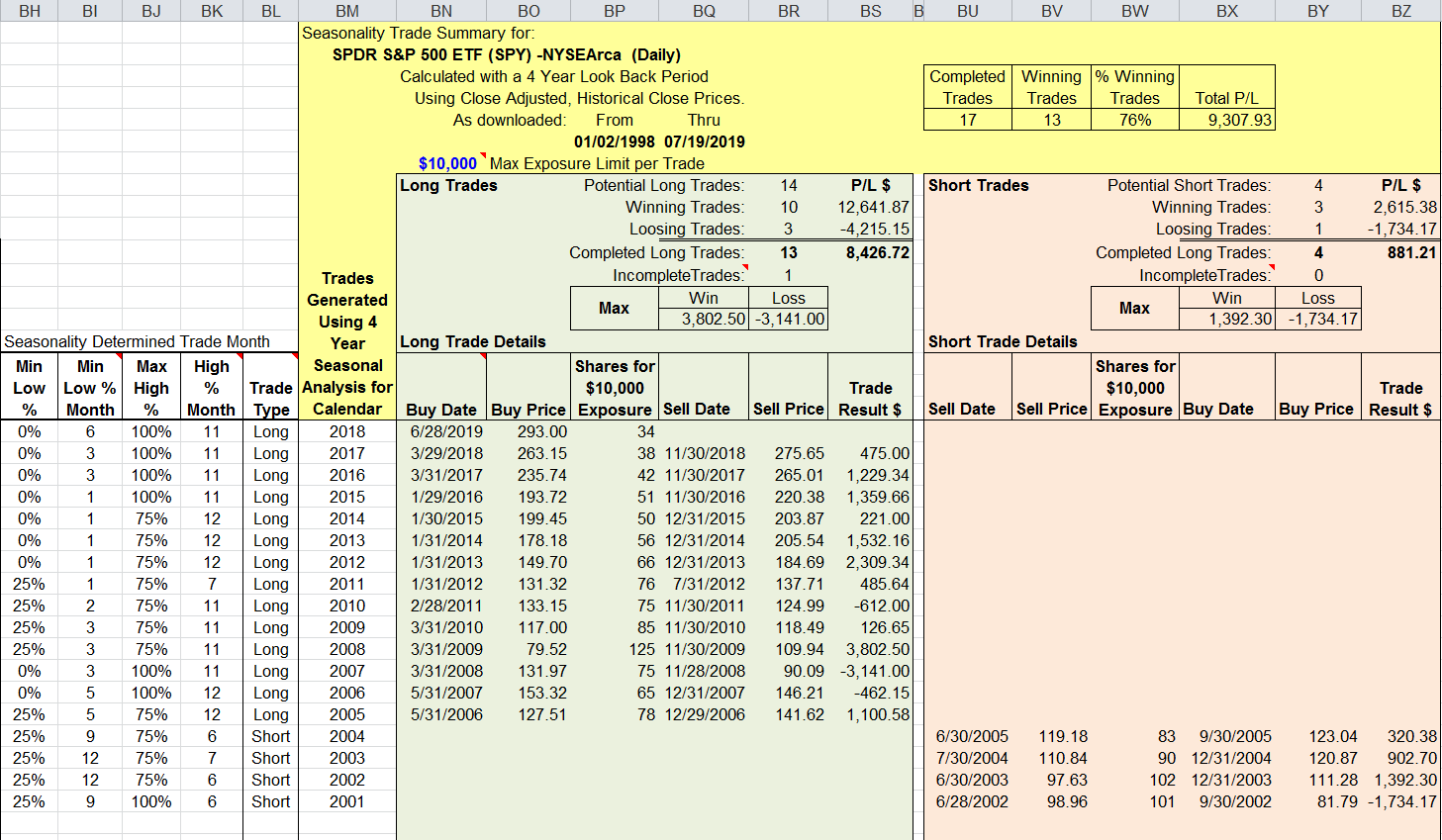This screenshot has width=1442, height=840.
Task: Click 'Short' trade type in 2004 row
Action: 270,736
